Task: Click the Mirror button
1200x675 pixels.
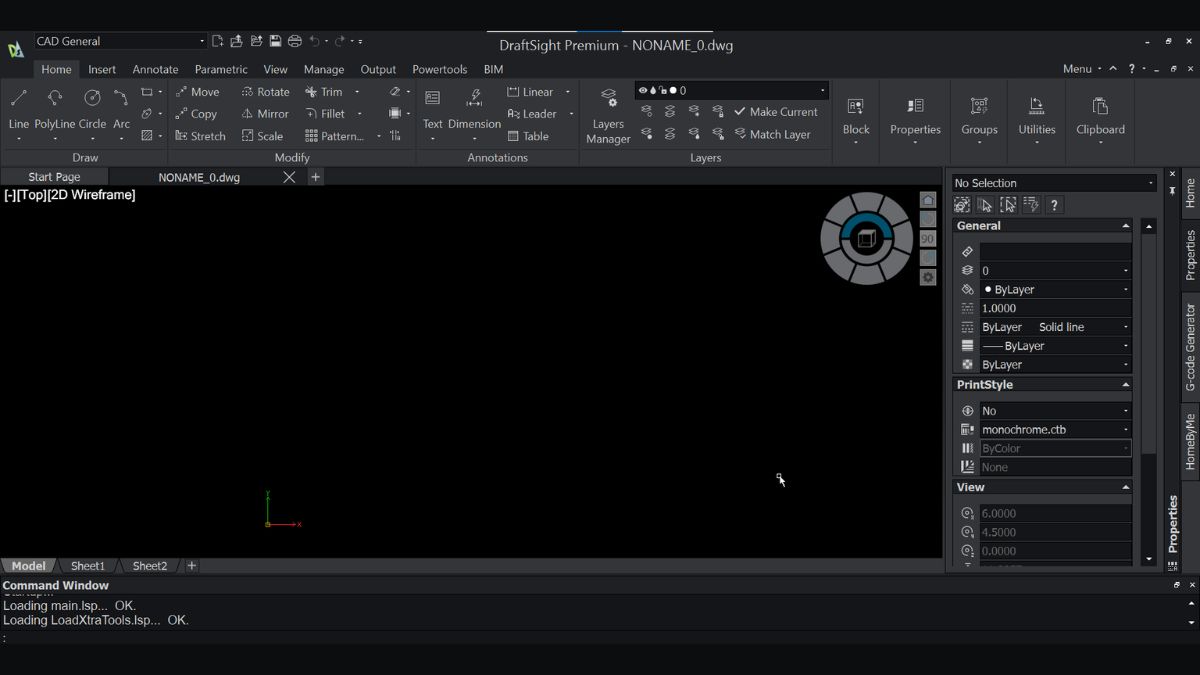Action: [x=264, y=114]
